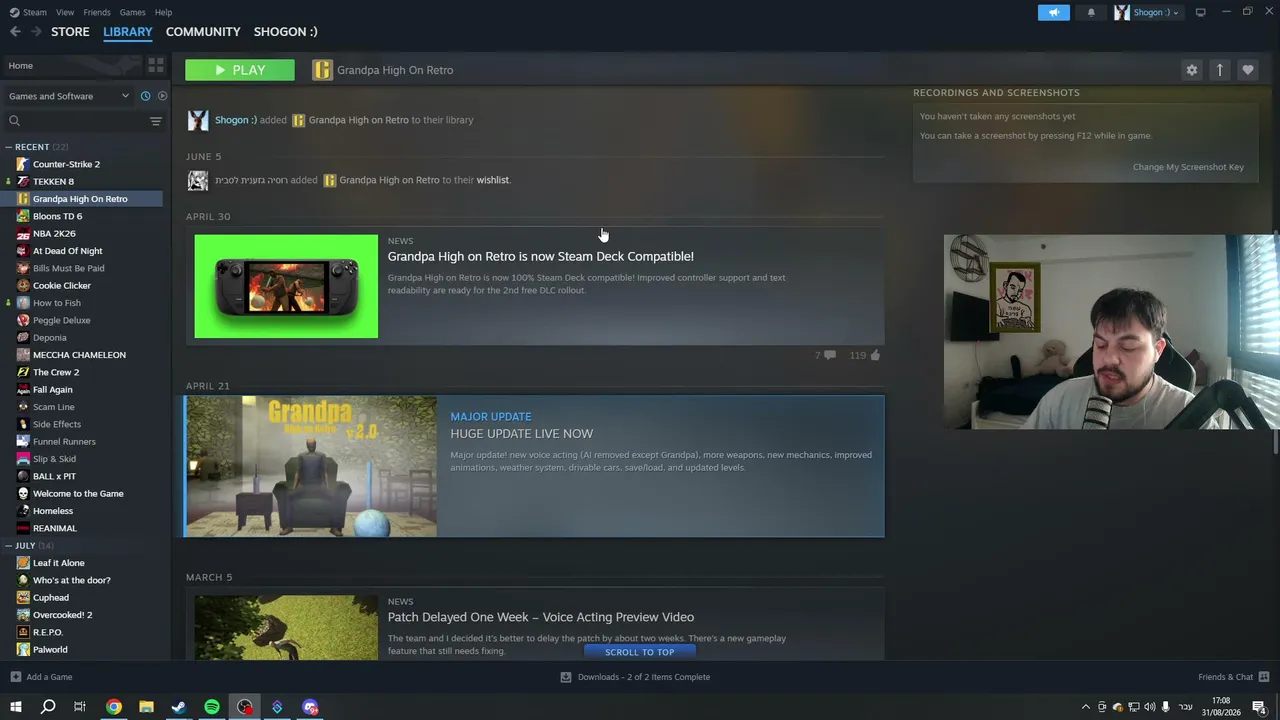Click the library search field
The height and width of the screenshot is (720, 1280).
click(x=75, y=121)
